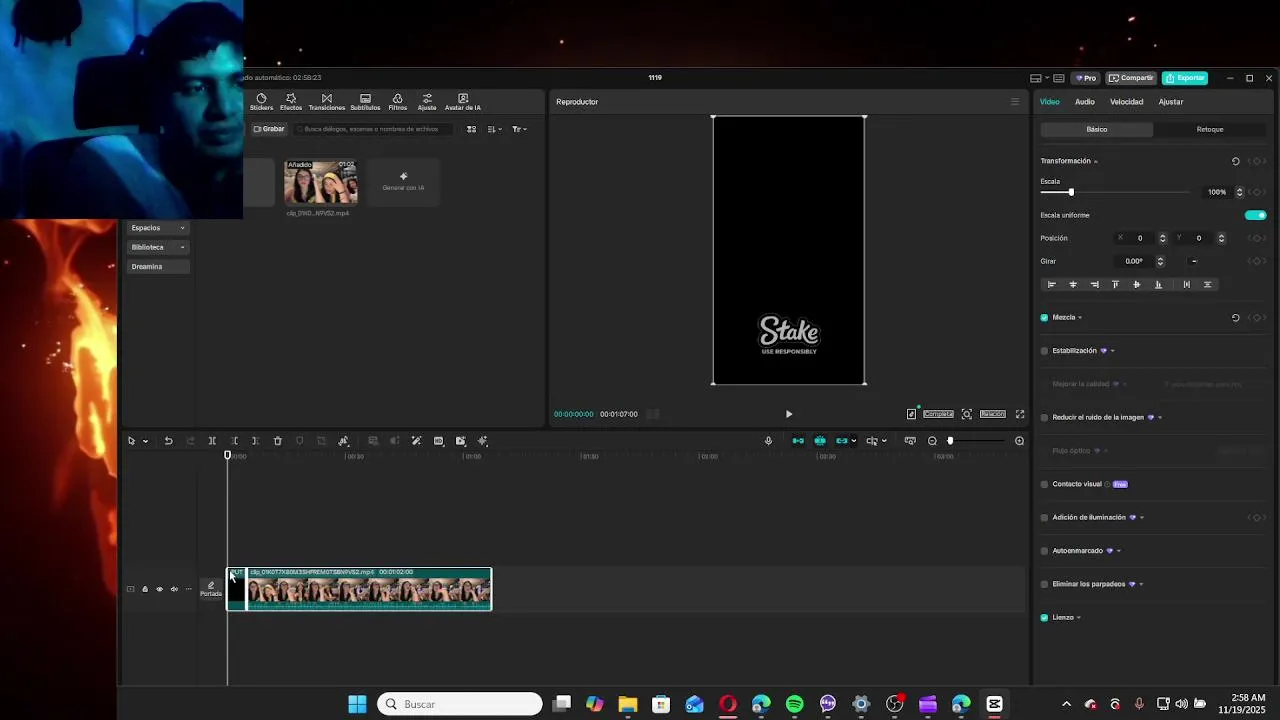Mute the main track audio
This screenshot has width=1280, height=720.
pyautogui.click(x=174, y=589)
